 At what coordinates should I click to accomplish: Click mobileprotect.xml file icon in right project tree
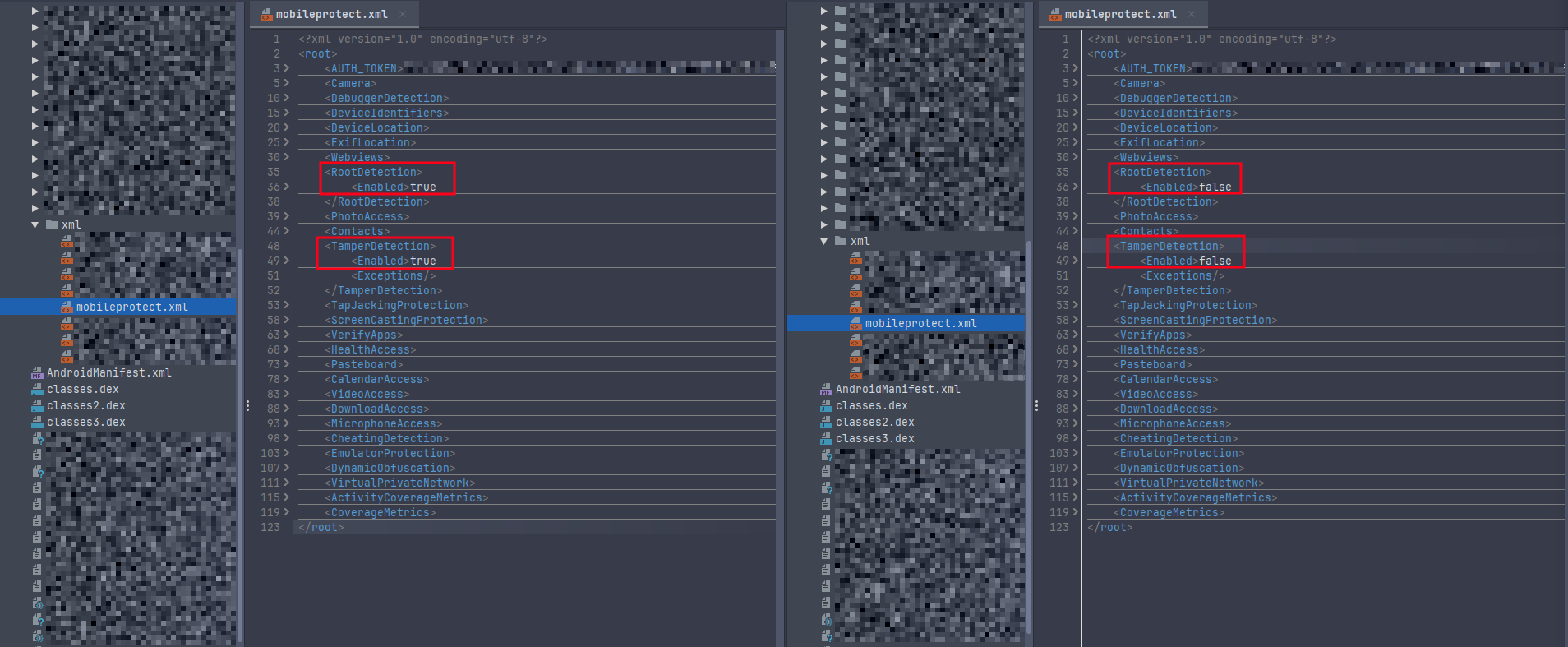855,323
